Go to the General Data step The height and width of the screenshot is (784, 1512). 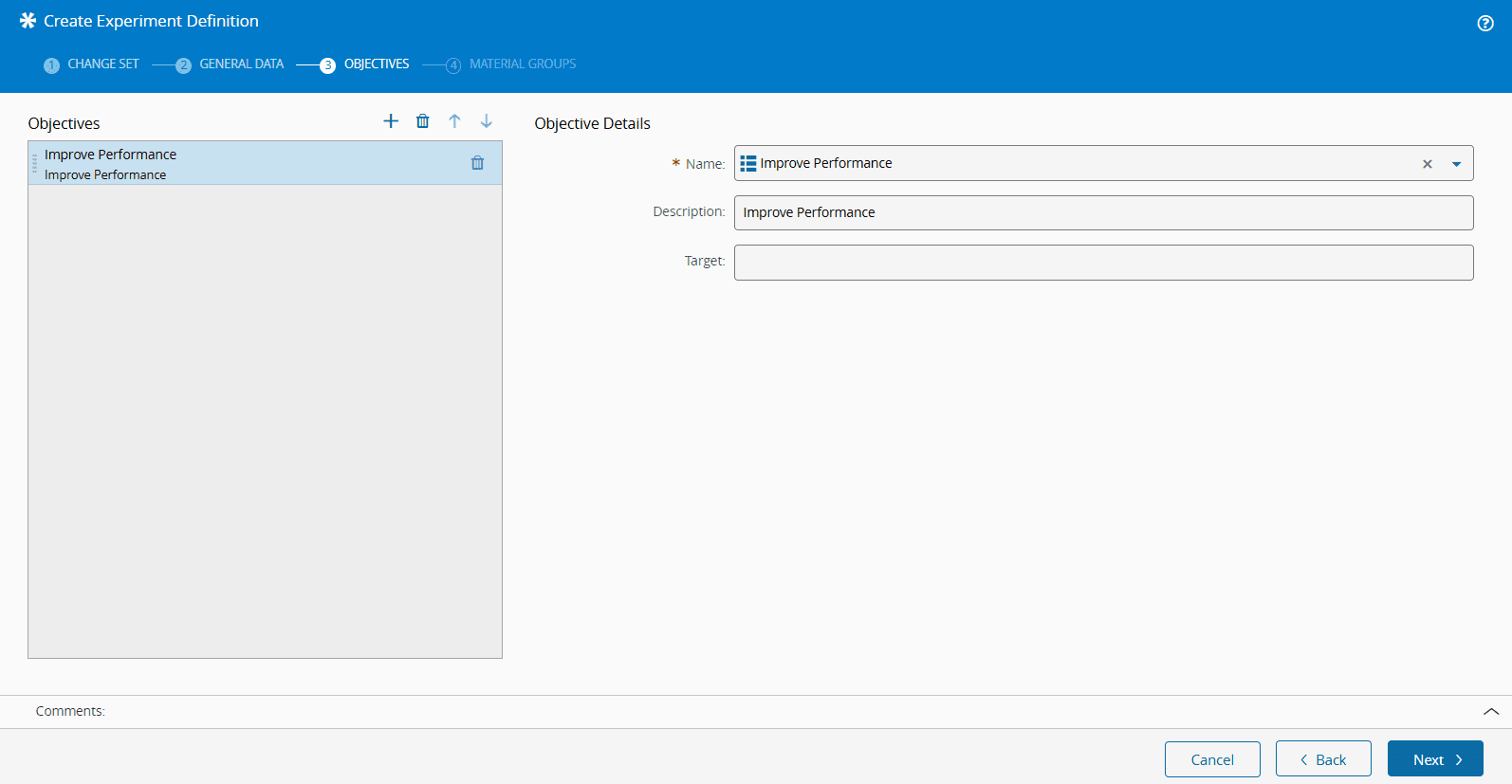230,64
